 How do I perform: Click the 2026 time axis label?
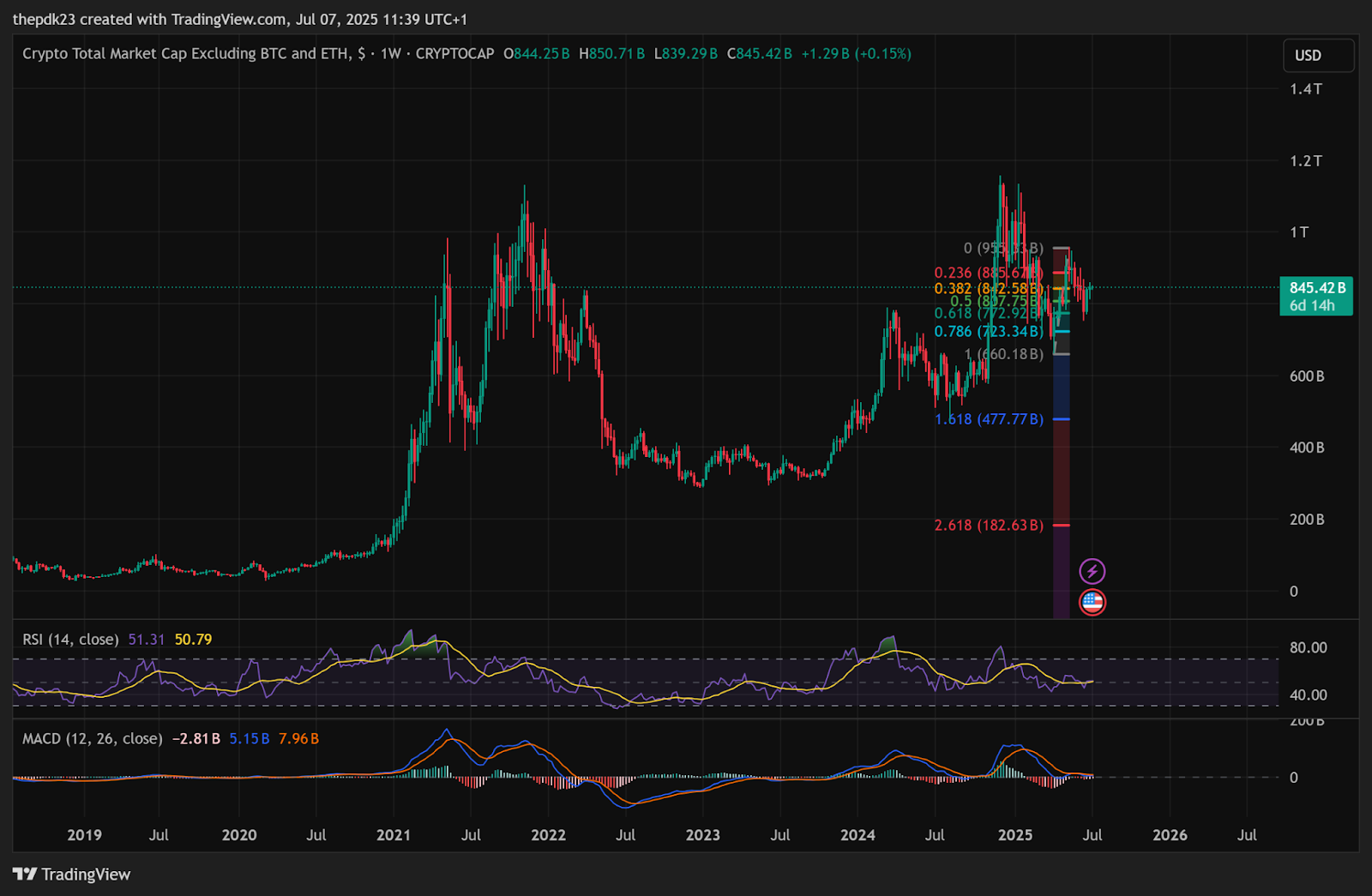pyautogui.click(x=1170, y=835)
